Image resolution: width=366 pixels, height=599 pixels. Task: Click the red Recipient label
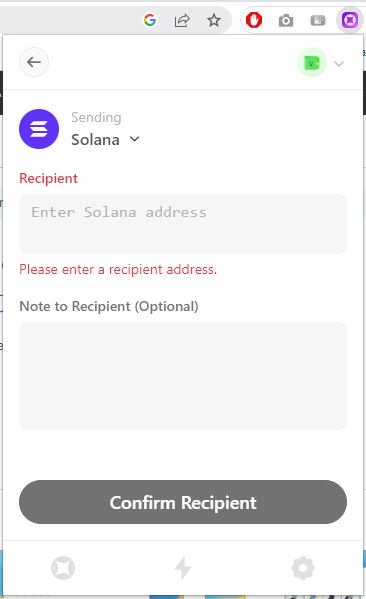49,178
